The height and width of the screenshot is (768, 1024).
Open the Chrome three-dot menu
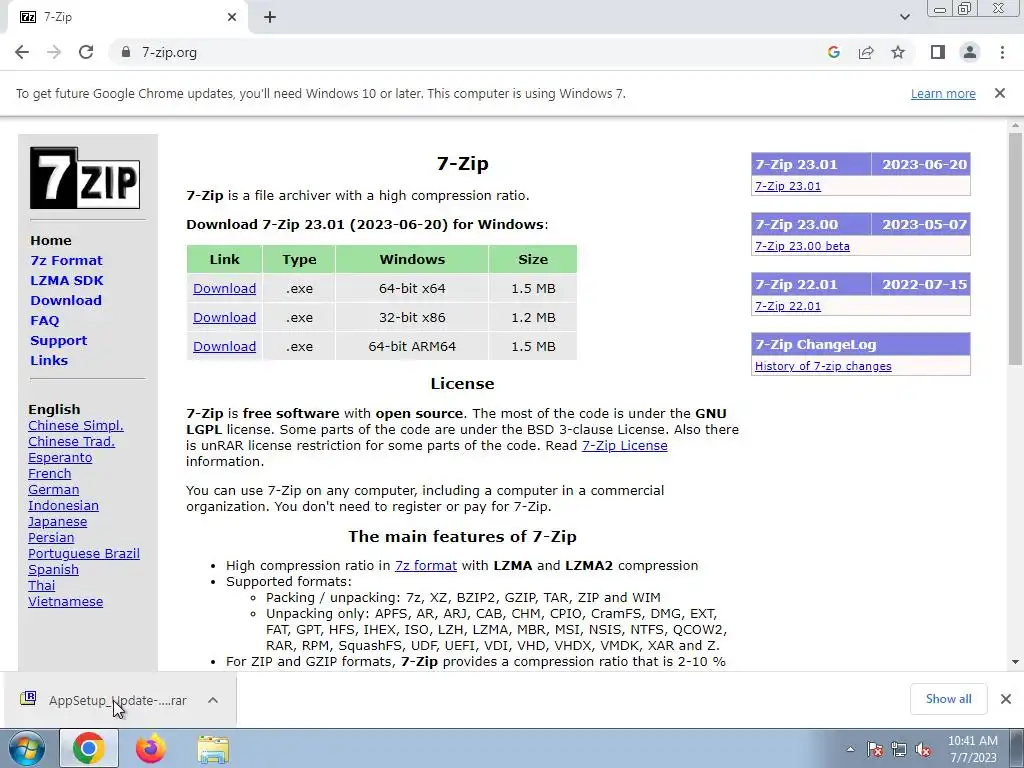1002,52
